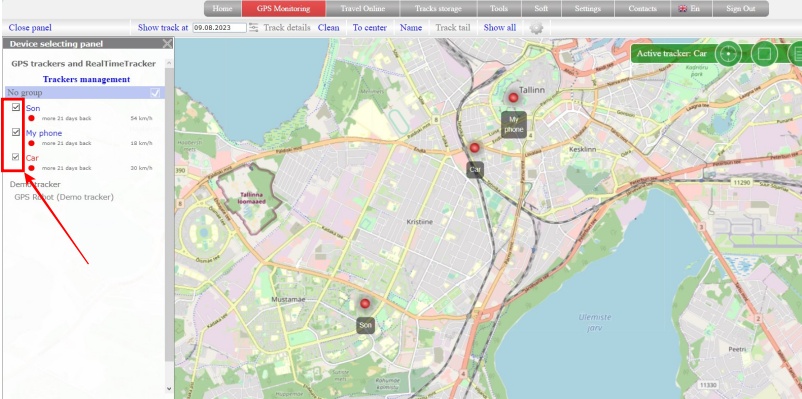The image size is (802, 399).
Task: Click the My phone marker near Tallinn
Action: [514, 98]
